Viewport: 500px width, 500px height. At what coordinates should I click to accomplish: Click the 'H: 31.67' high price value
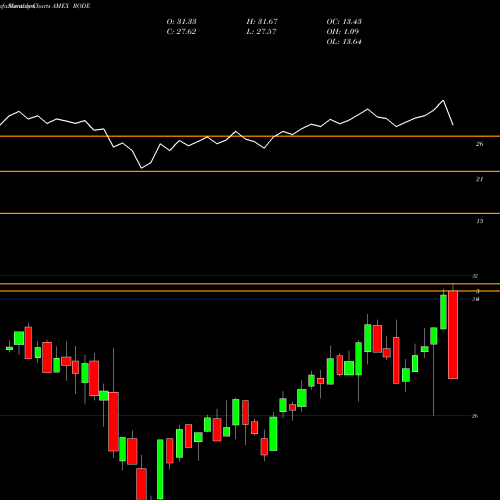coord(262,22)
